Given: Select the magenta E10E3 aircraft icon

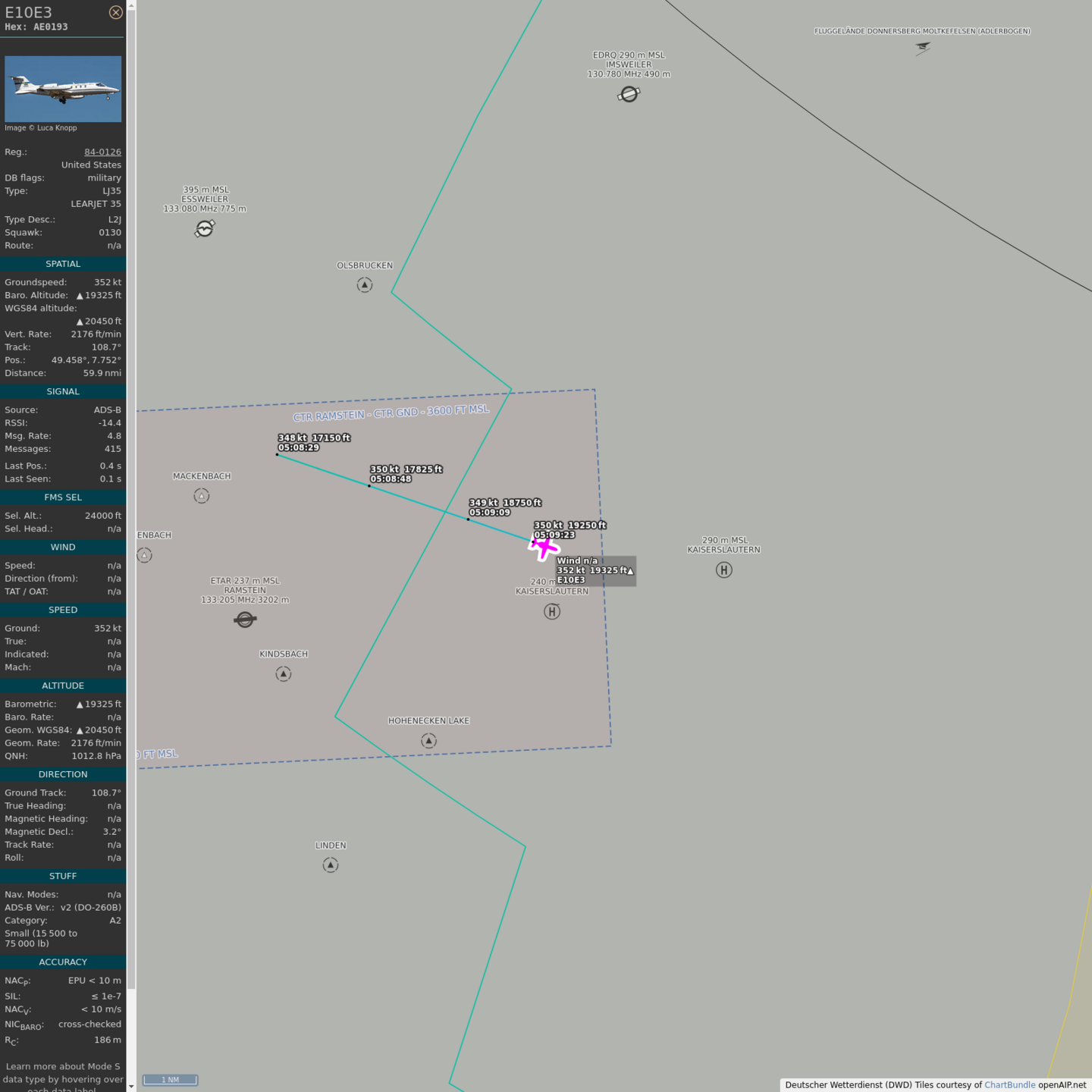Looking at the screenshot, I should coord(544,547).
